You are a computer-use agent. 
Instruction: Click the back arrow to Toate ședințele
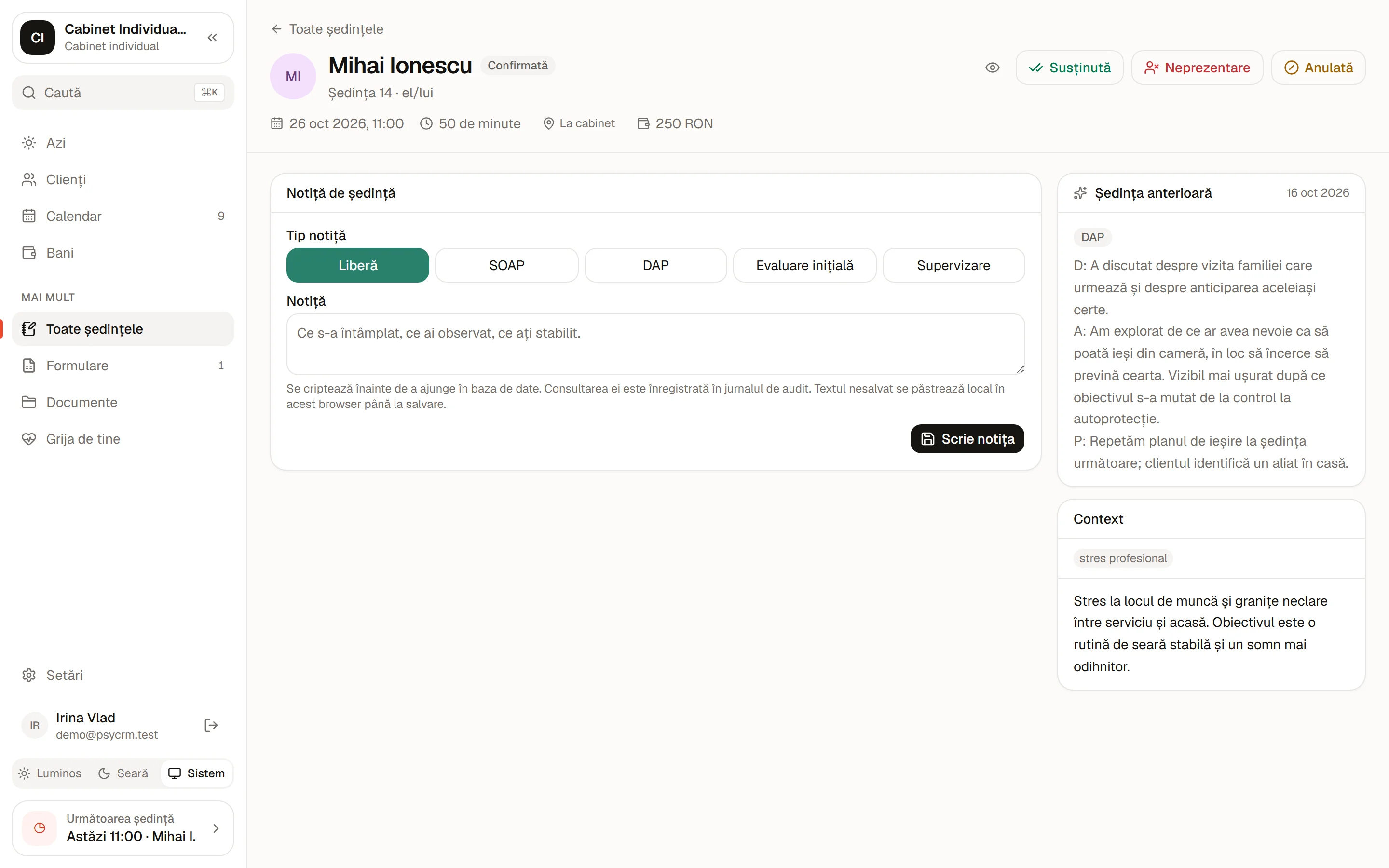(x=277, y=29)
